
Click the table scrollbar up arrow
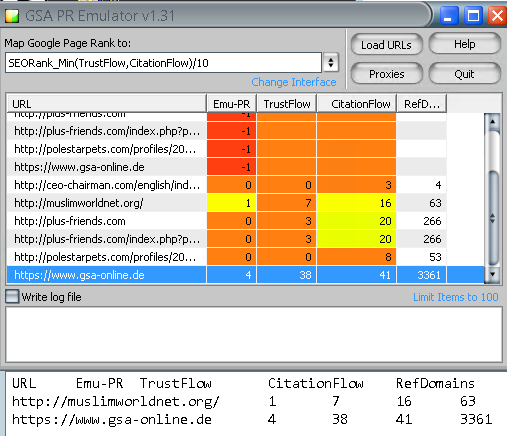pos(492,122)
